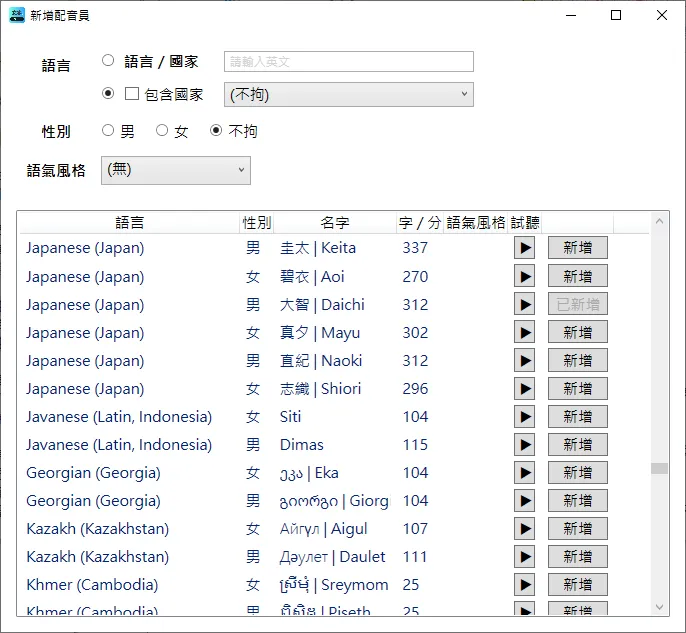Play voice sample for Daichi
The width and height of the screenshot is (686, 633).
(x=524, y=304)
